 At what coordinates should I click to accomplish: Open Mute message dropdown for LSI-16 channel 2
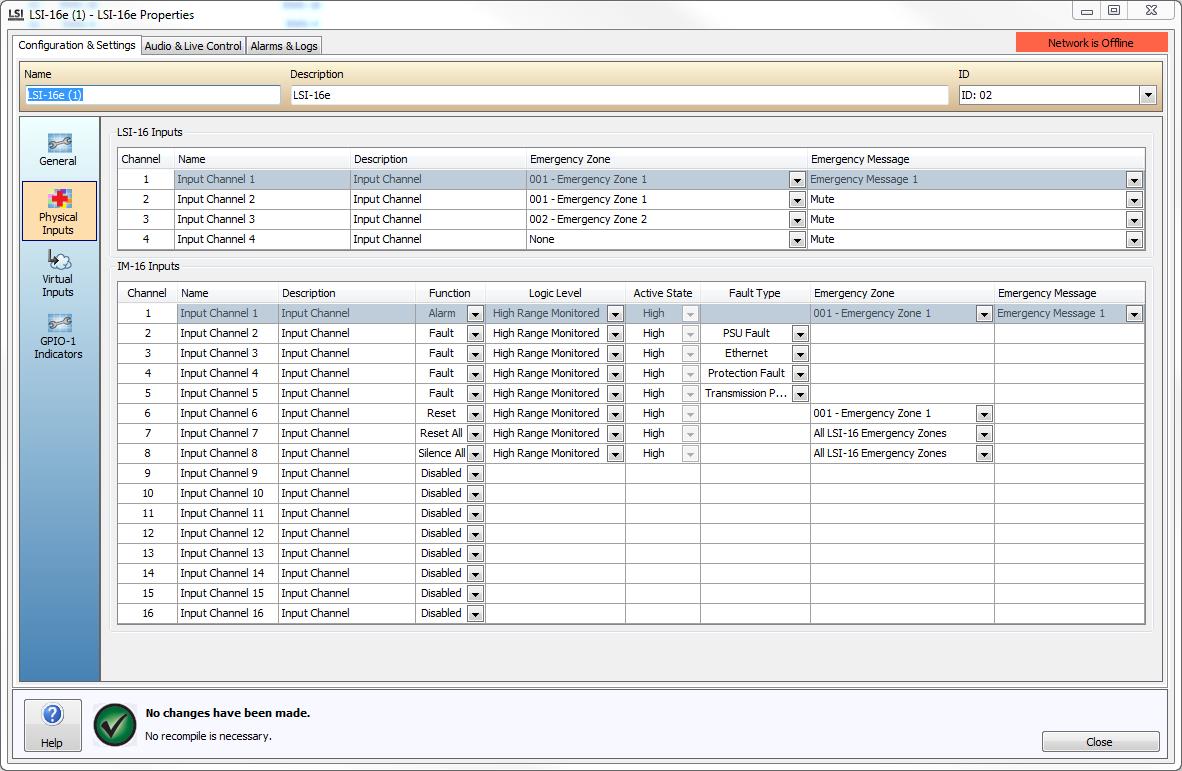[1135, 200]
